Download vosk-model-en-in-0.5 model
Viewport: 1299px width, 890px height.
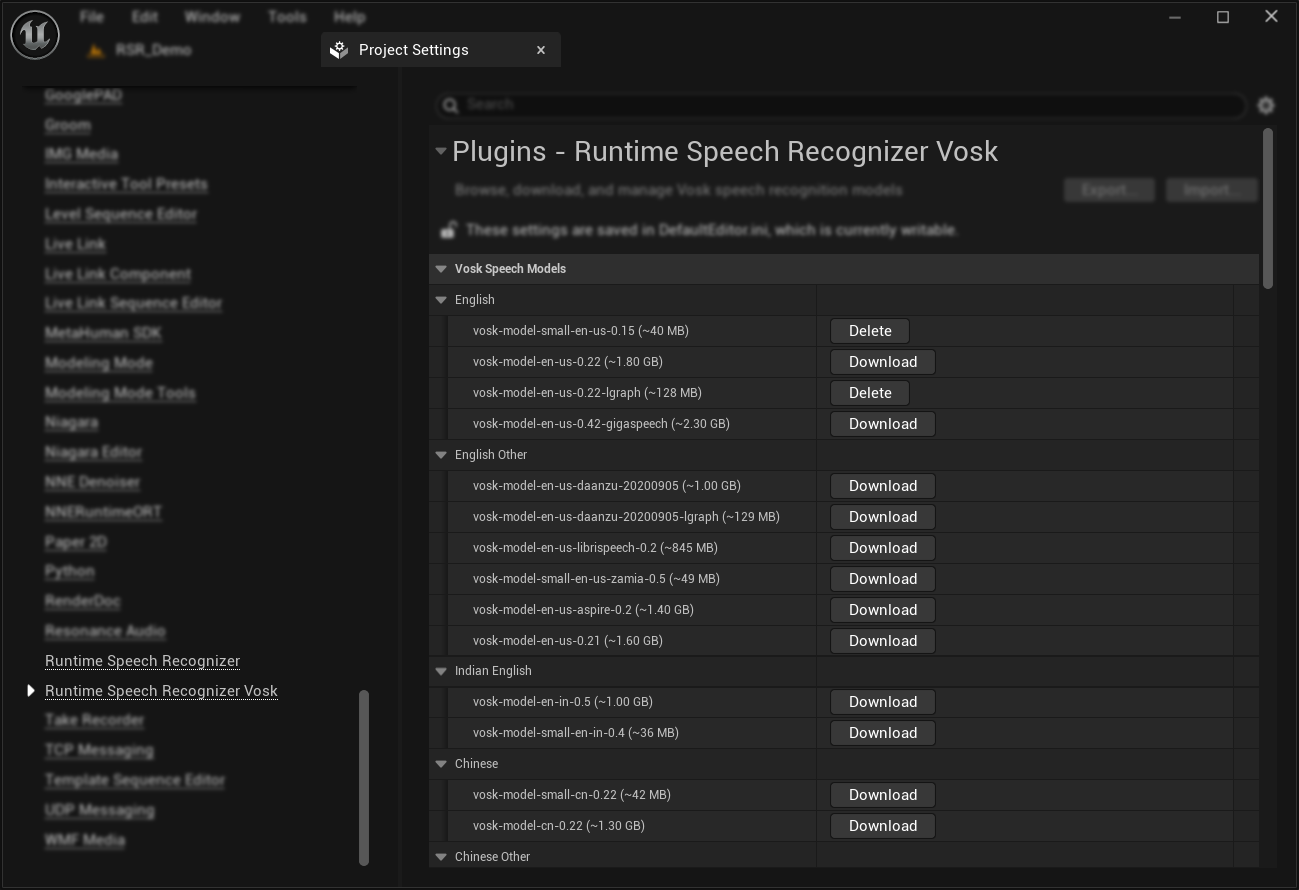(883, 702)
